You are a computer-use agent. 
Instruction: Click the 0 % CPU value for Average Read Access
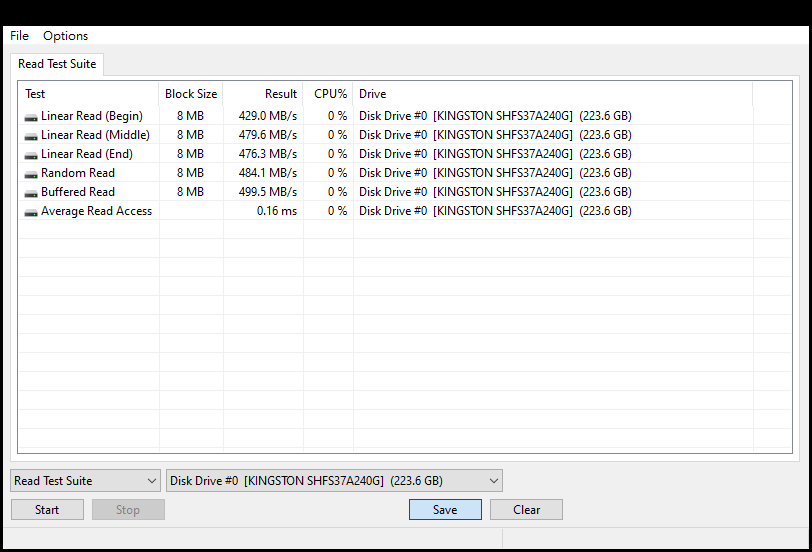[337, 211]
